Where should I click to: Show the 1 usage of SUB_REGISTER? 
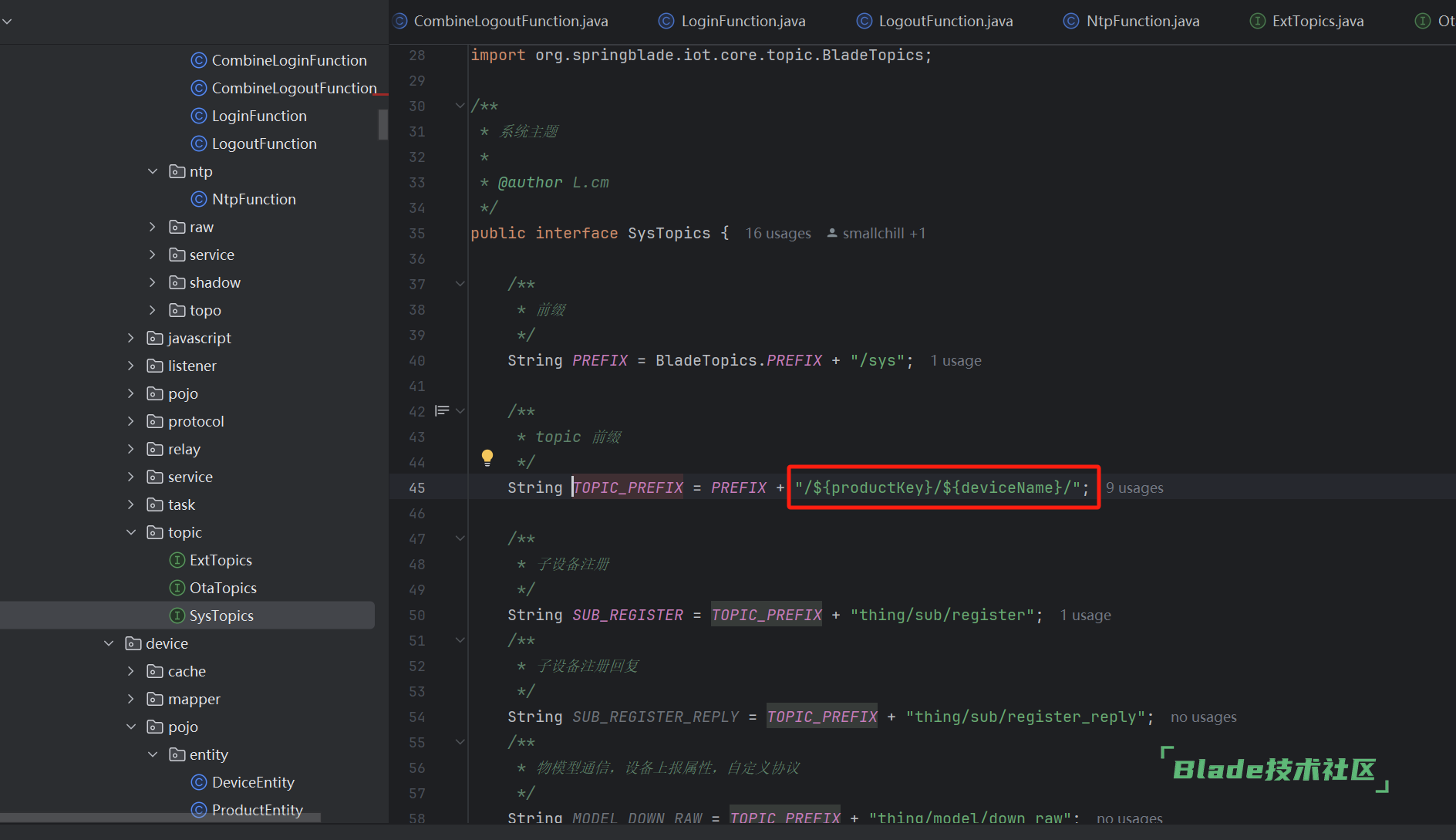[x=1085, y=615]
